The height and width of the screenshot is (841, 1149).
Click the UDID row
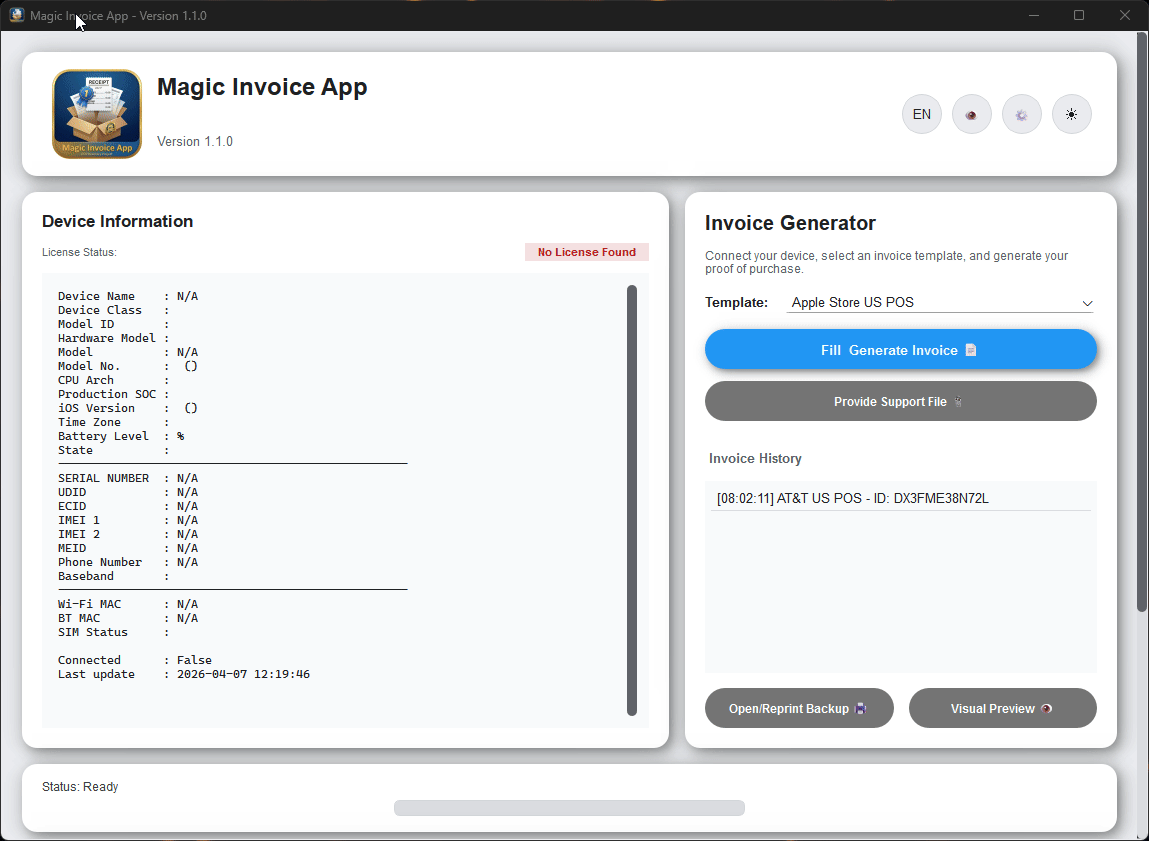(x=128, y=492)
